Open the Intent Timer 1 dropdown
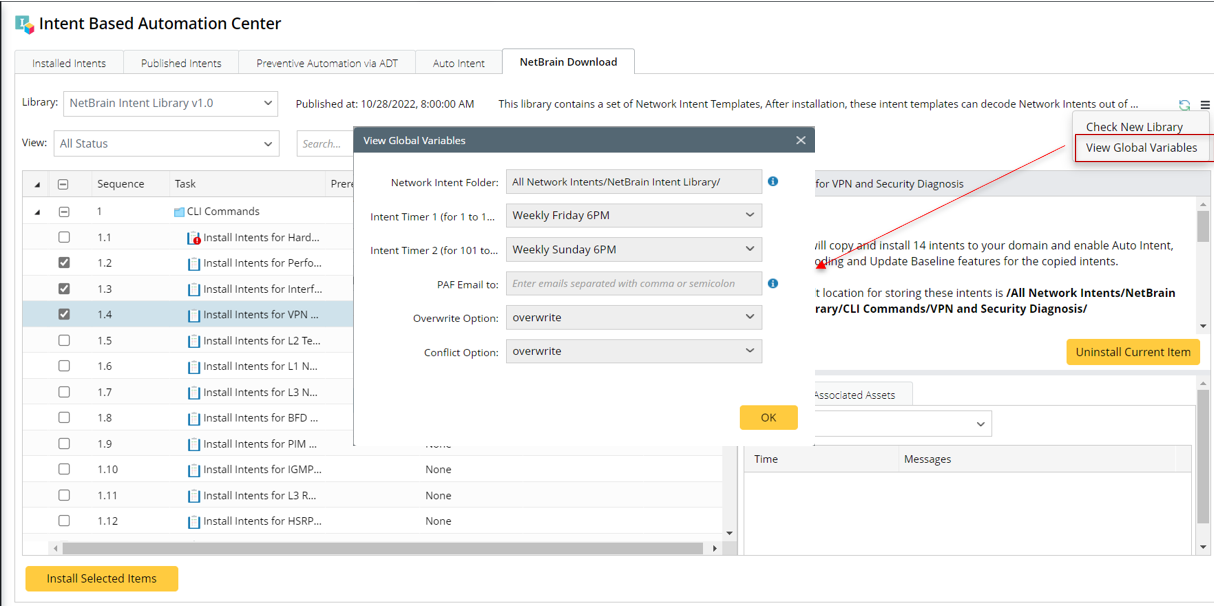1214x606 pixels. coord(633,215)
